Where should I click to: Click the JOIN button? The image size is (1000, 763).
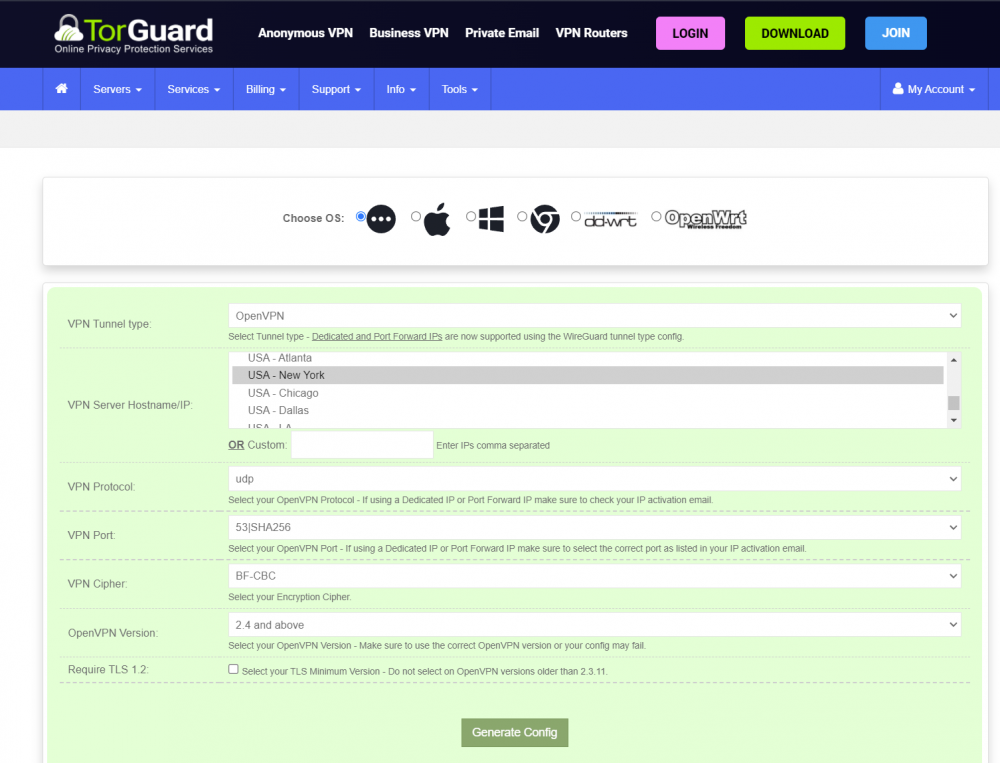895,33
